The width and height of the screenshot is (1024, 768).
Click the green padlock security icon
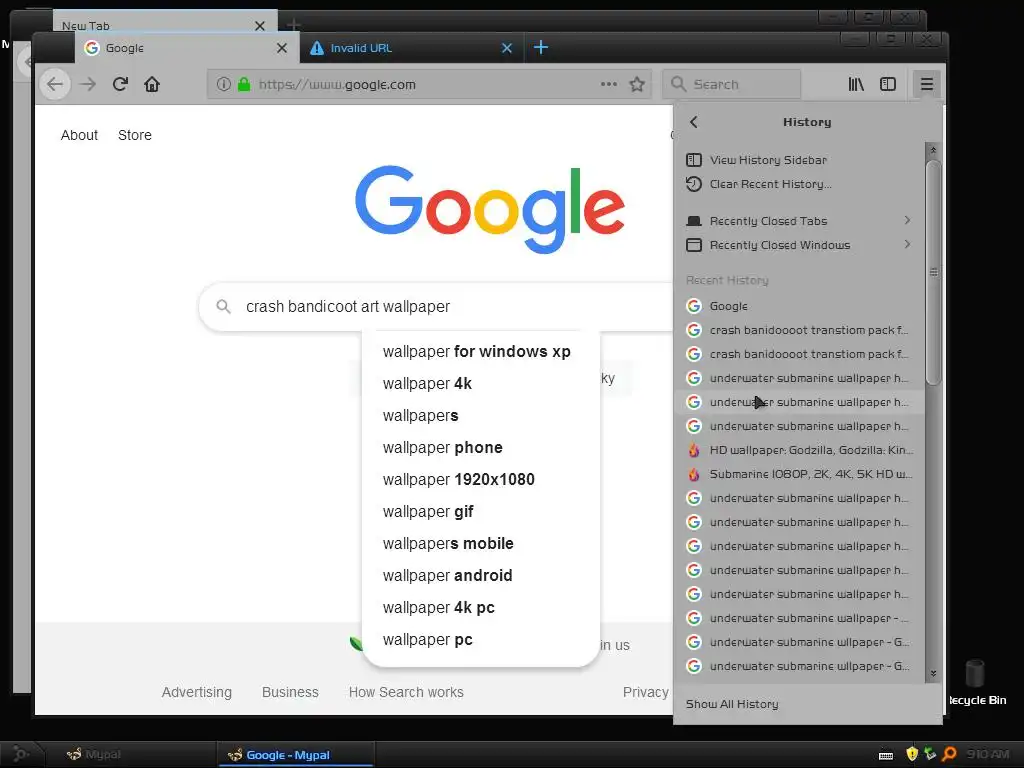click(244, 84)
